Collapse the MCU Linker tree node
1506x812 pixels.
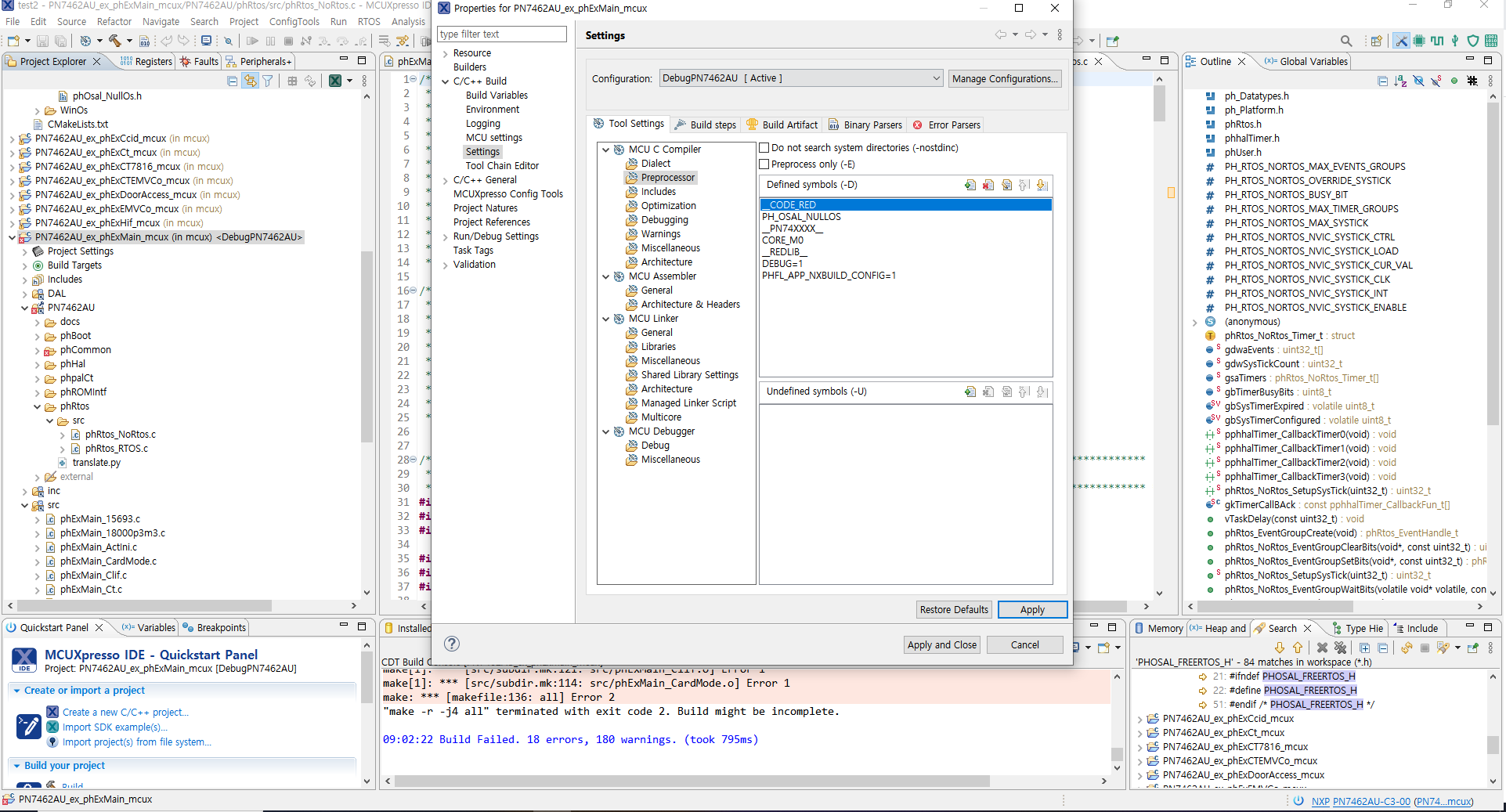click(606, 319)
